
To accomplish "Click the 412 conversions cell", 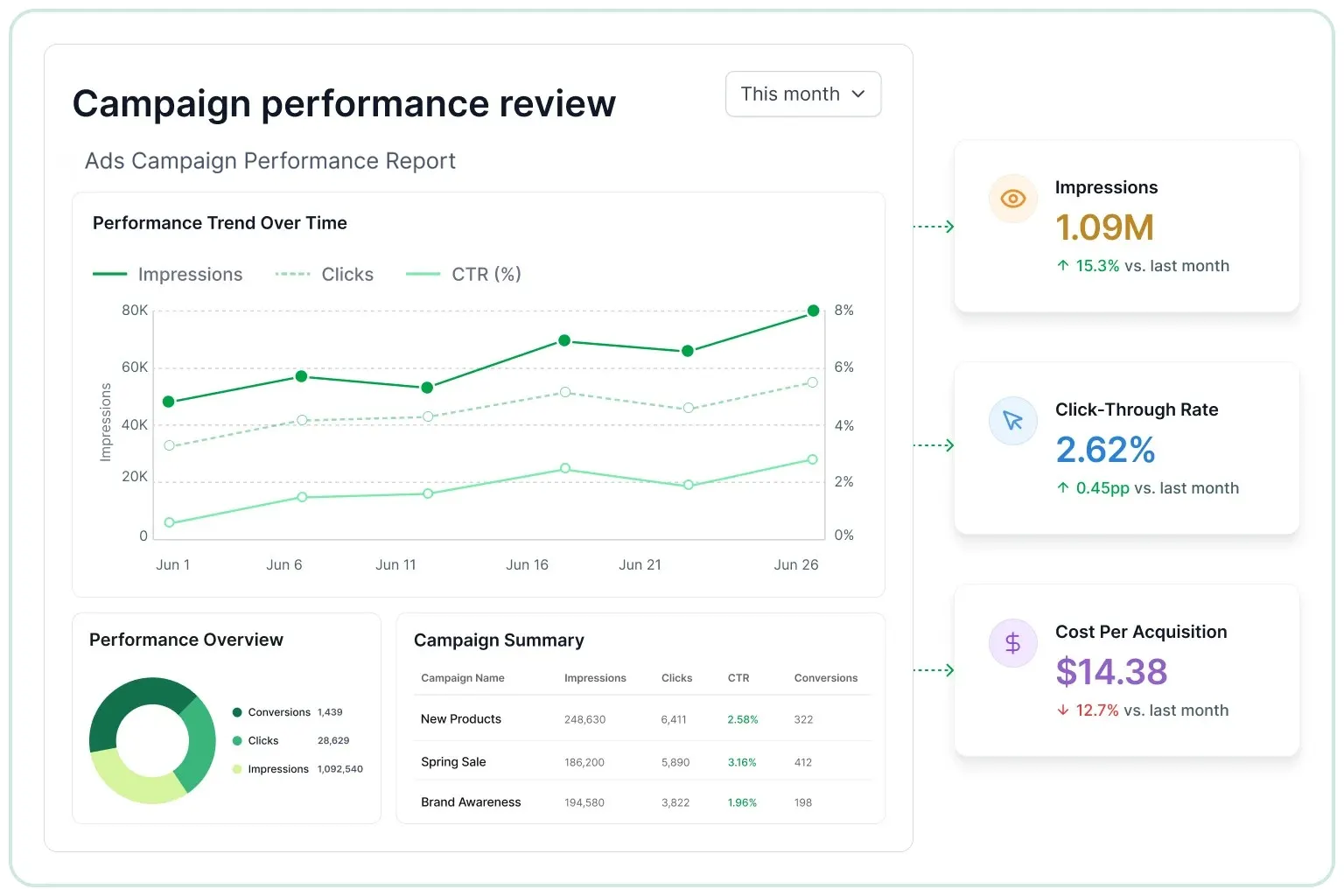I will click(x=803, y=762).
